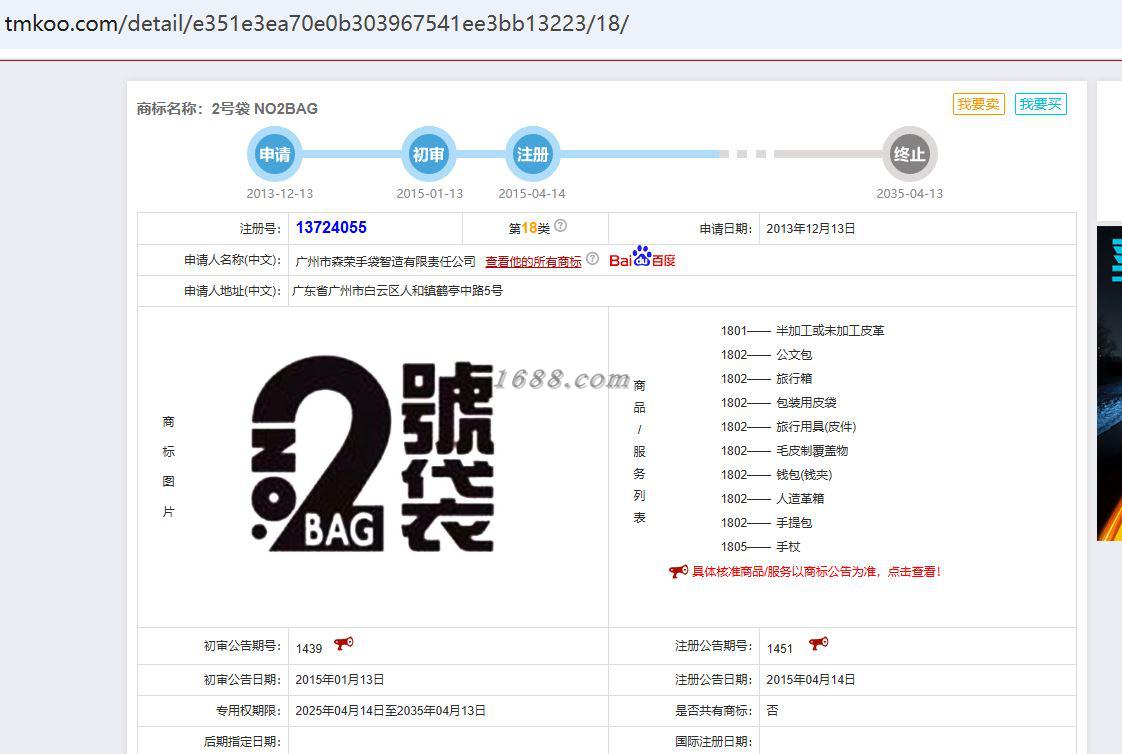
Task: Click the megaphone icon next to 1451
Action: pyautogui.click(x=819, y=644)
